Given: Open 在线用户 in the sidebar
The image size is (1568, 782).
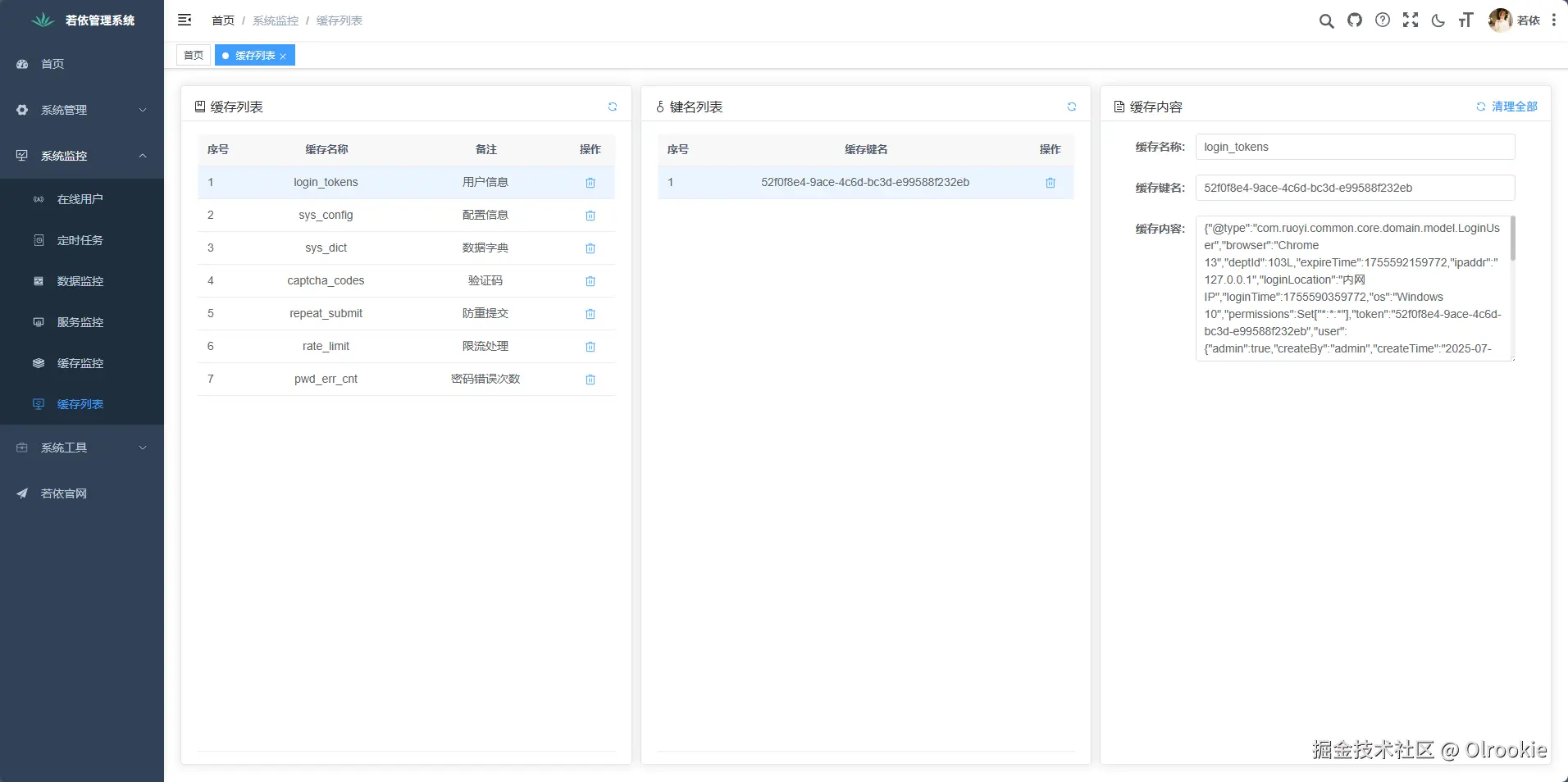Looking at the screenshot, I should coord(82,199).
